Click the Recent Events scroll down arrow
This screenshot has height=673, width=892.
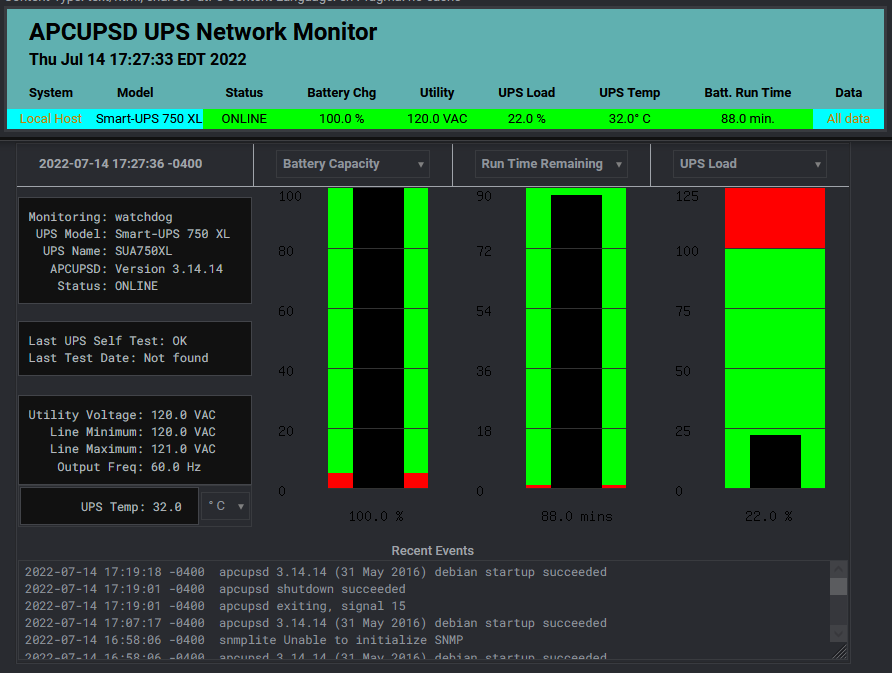tap(839, 632)
